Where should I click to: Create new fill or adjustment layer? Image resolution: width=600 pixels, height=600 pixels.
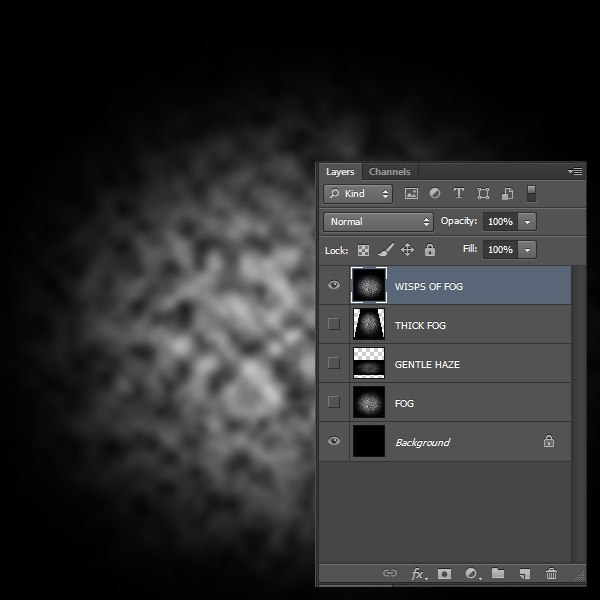pyautogui.click(x=473, y=574)
